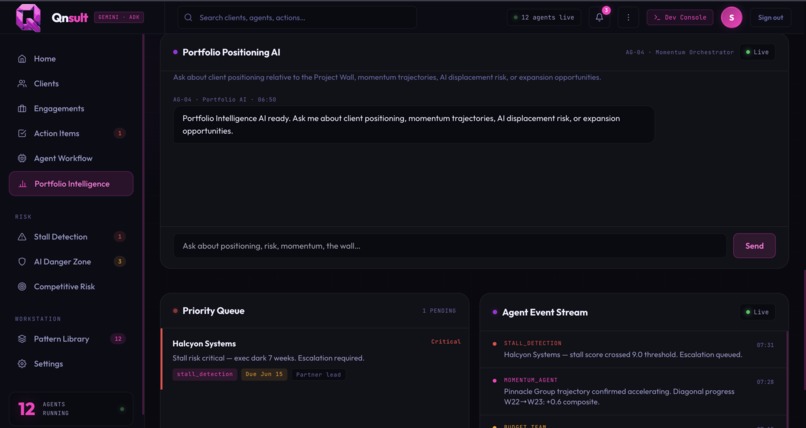
Task: Open Action Items list
Action: coord(71,133)
